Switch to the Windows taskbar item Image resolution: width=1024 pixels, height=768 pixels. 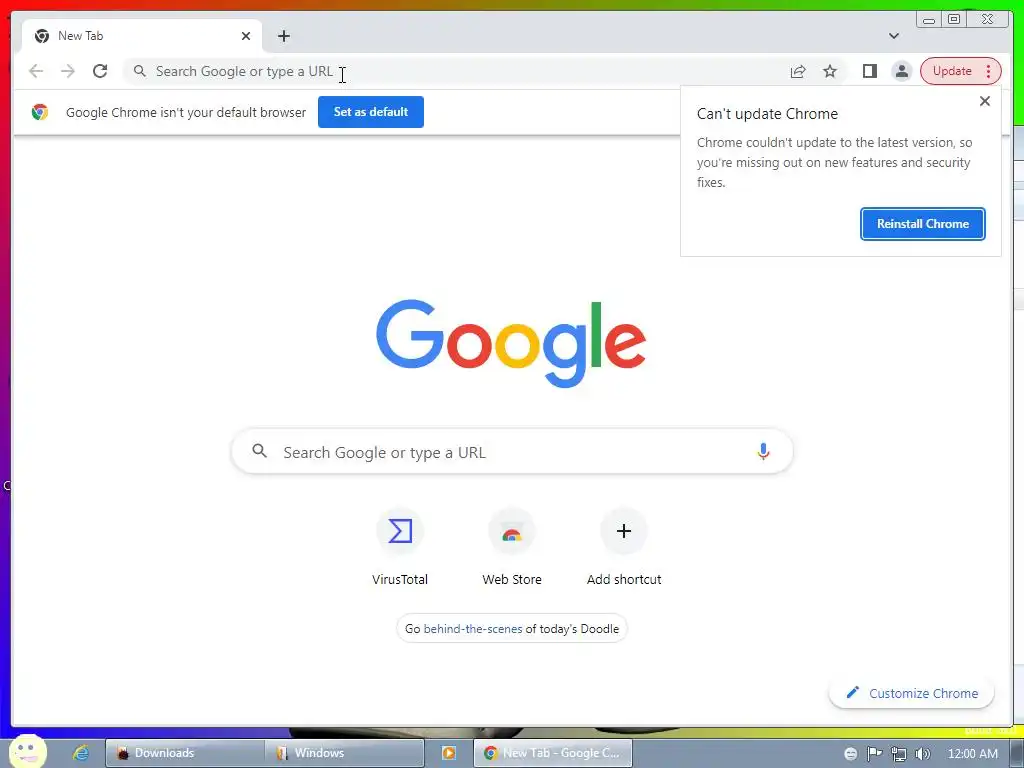[345, 753]
